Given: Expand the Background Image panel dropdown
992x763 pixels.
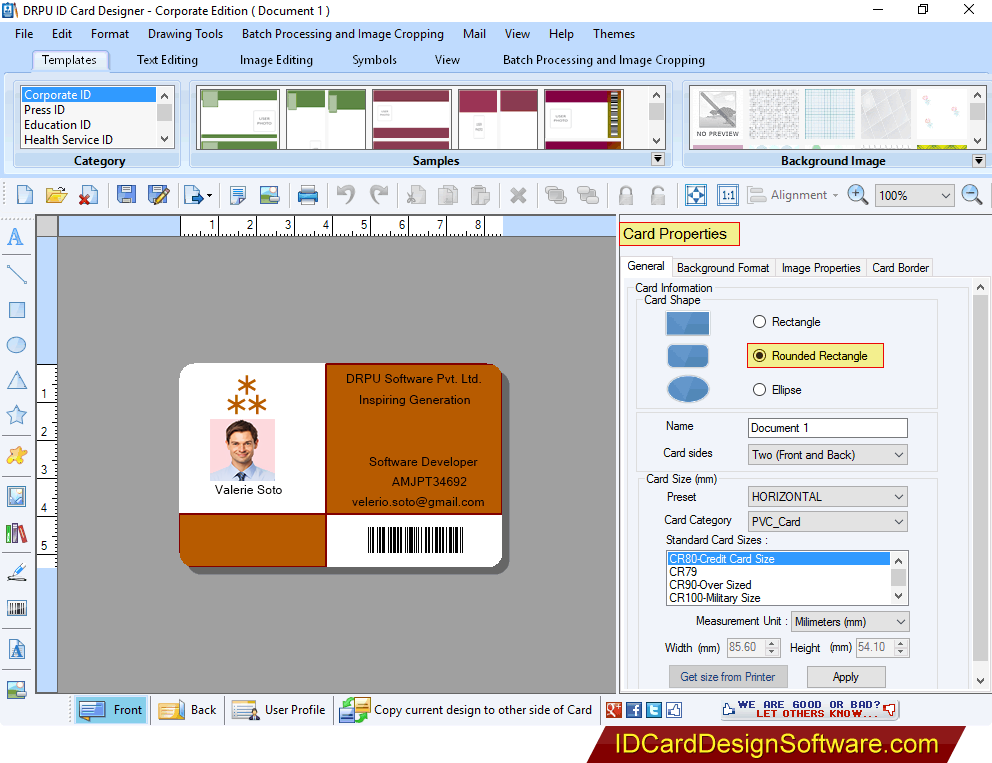Looking at the screenshot, I should tap(978, 160).
